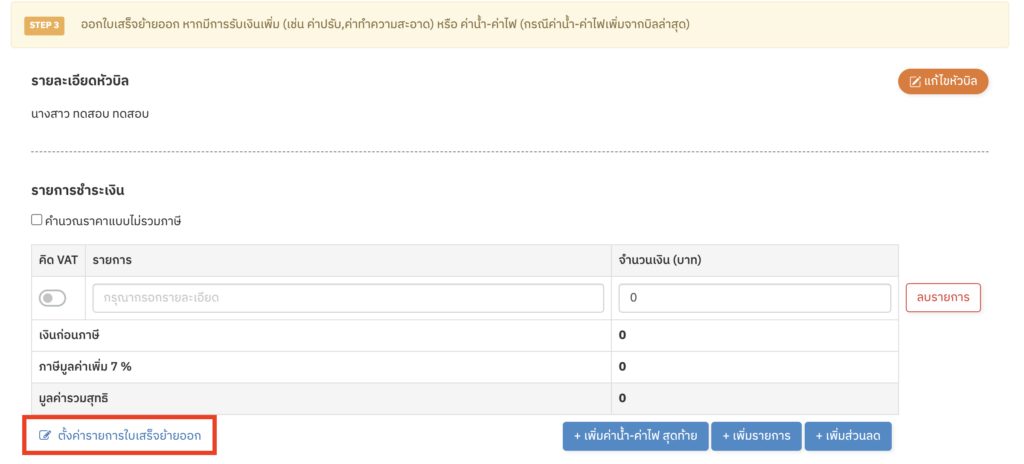Click the + เพิ่มรายการ button
Image resolution: width=1024 pixels, height=464 pixels.
click(x=757, y=436)
